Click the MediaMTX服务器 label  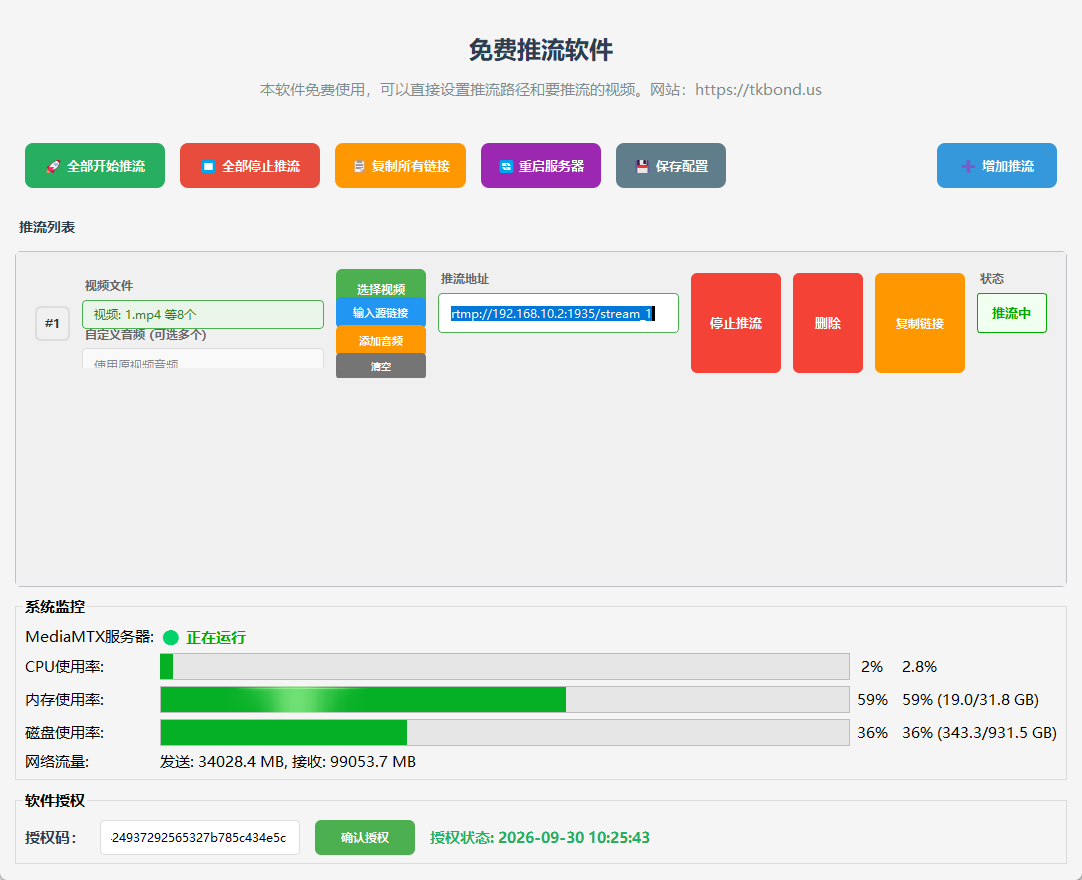(90, 636)
